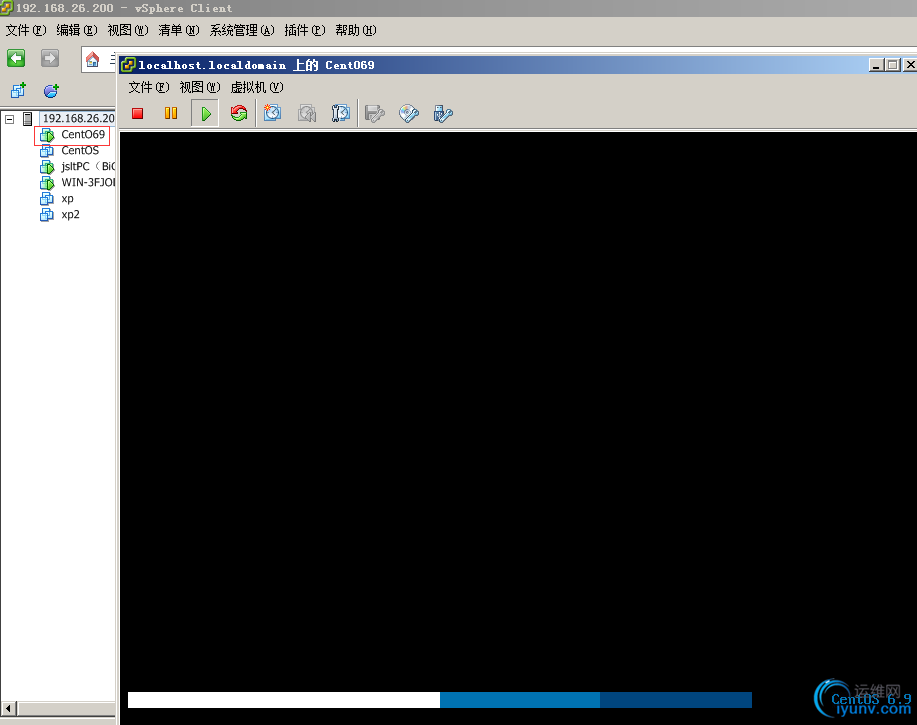Open 插件(P) menu
Image resolution: width=917 pixels, height=725 pixels.
coord(305,30)
